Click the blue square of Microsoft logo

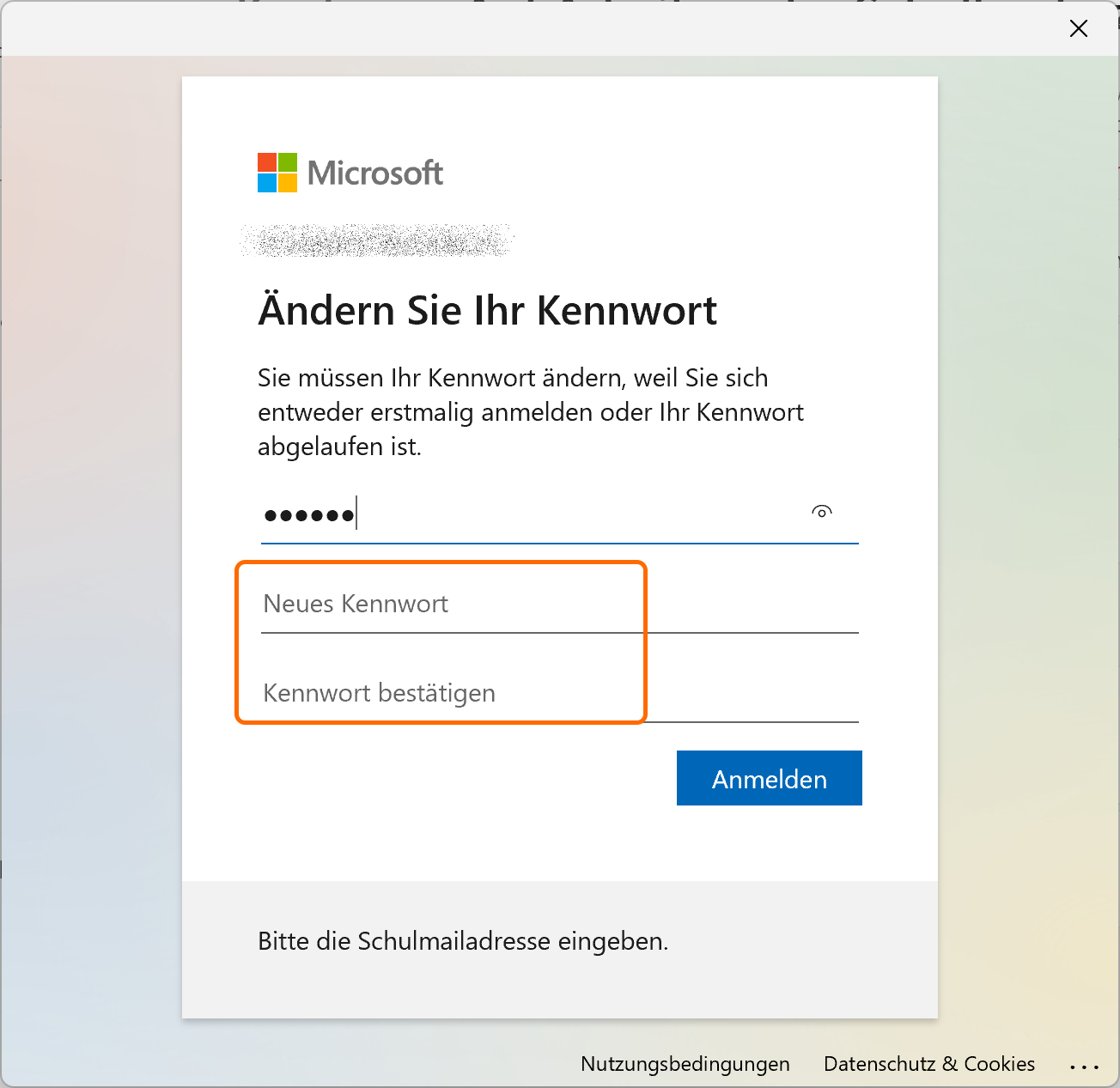[266, 183]
